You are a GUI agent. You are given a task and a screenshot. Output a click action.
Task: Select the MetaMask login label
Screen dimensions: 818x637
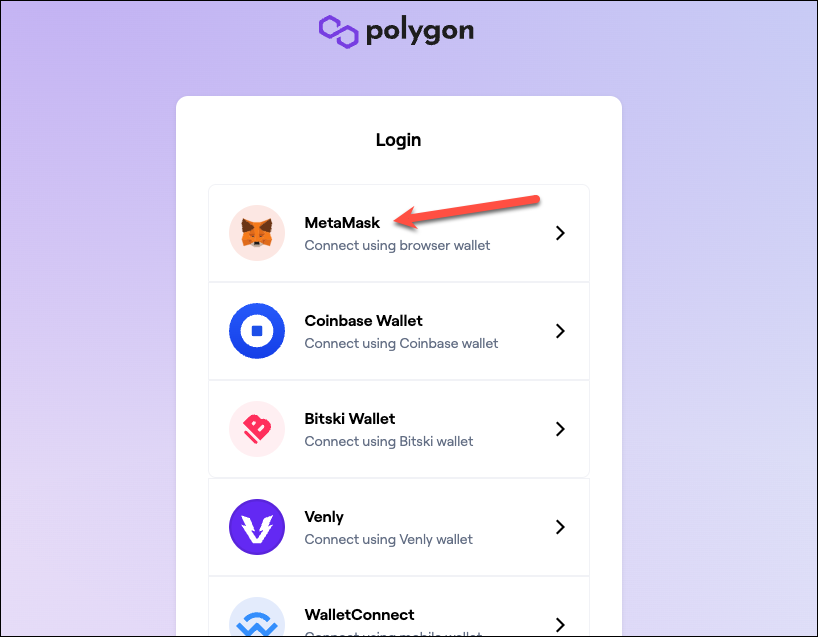342,223
